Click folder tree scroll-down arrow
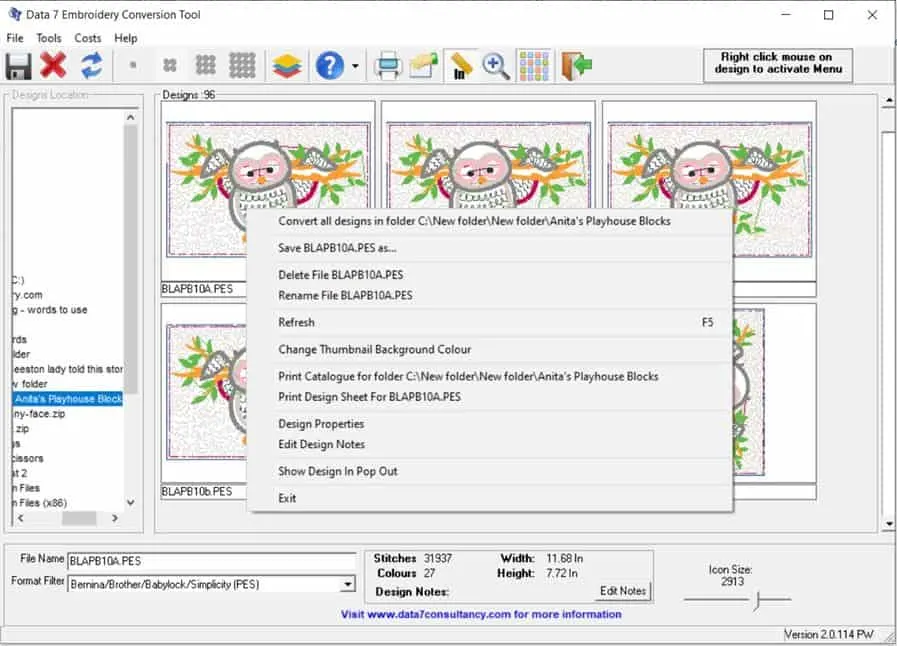897x646 pixels. tap(131, 502)
